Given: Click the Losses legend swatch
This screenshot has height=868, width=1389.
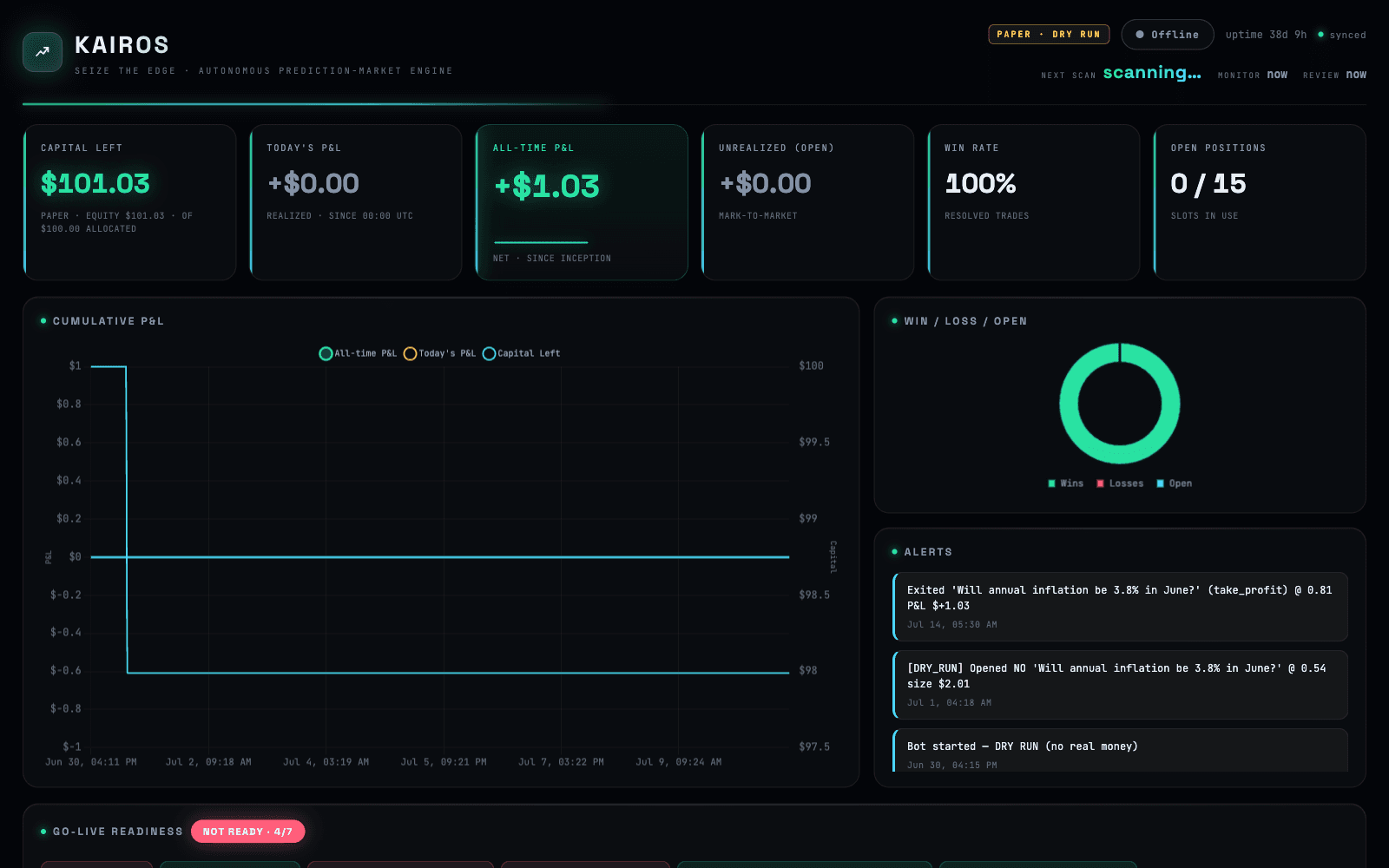Looking at the screenshot, I should (x=1101, y=483).
